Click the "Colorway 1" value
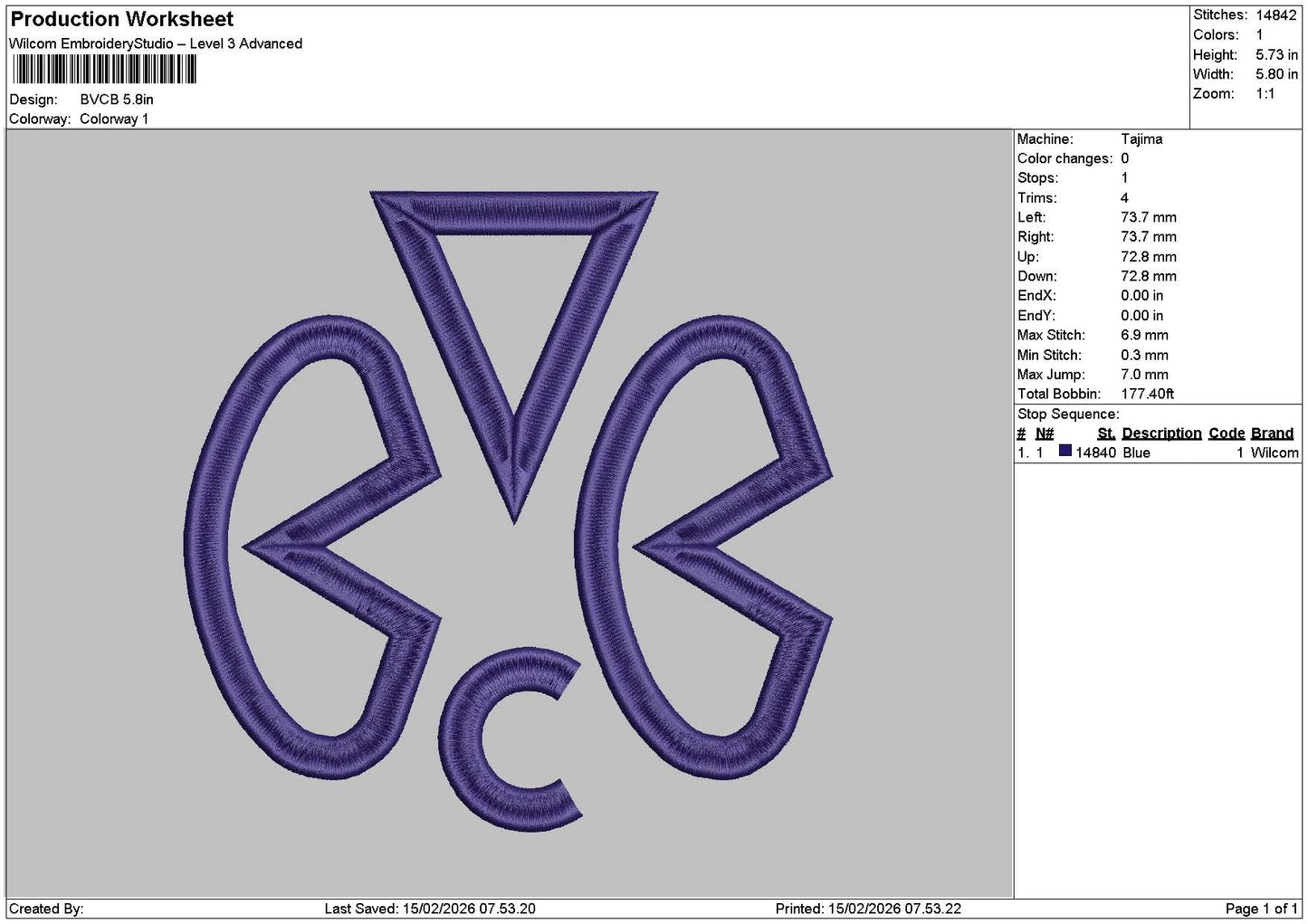This screenshot has height=924, width=1308. [114, 119]
